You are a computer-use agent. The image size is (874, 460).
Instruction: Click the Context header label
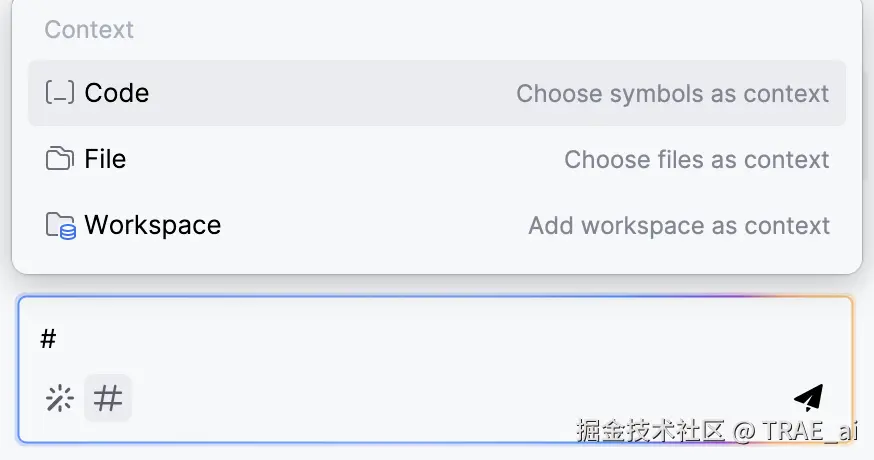tap(89, 30)
